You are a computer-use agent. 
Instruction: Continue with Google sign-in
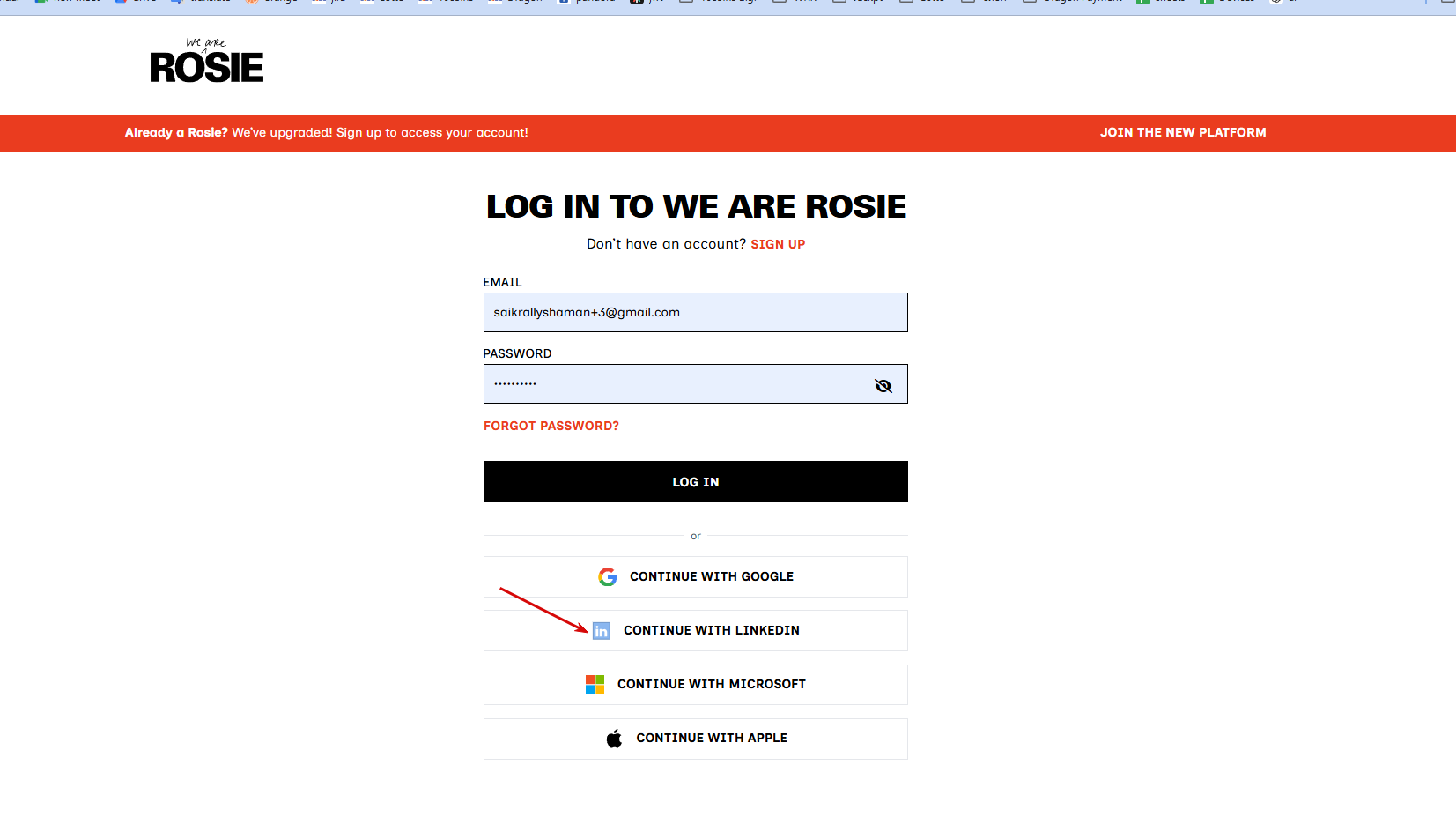coord(696,576)
